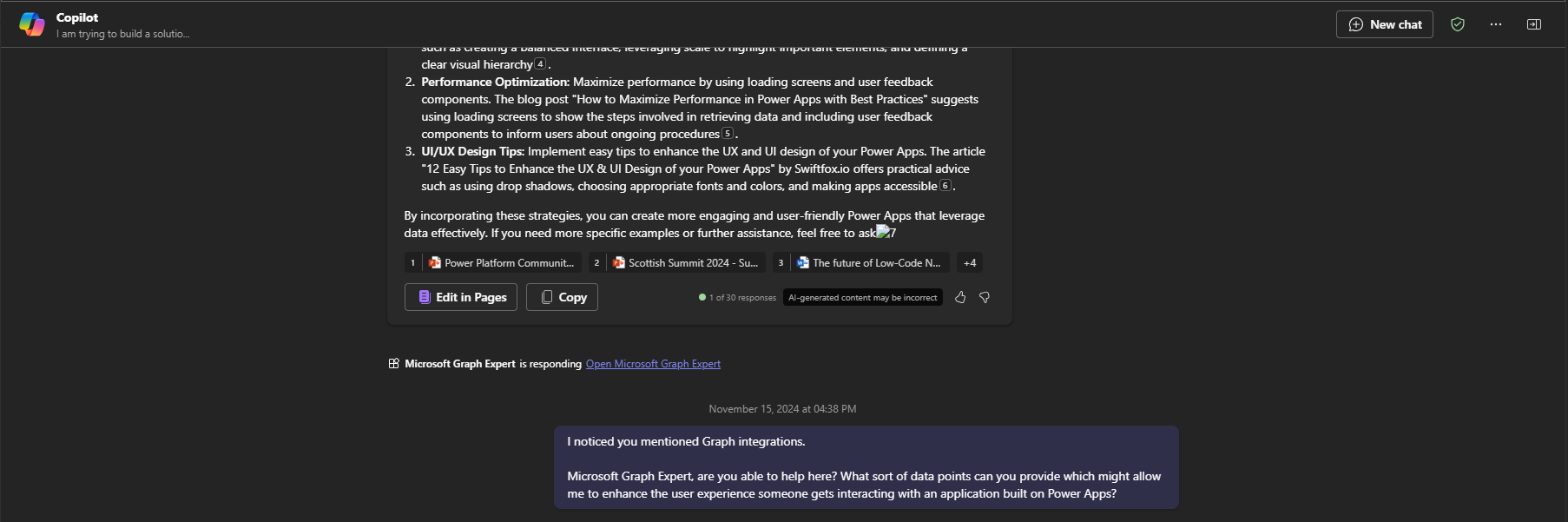
Task: Click PowerPoint file icon in reference 1
Action: pos(435,262)
